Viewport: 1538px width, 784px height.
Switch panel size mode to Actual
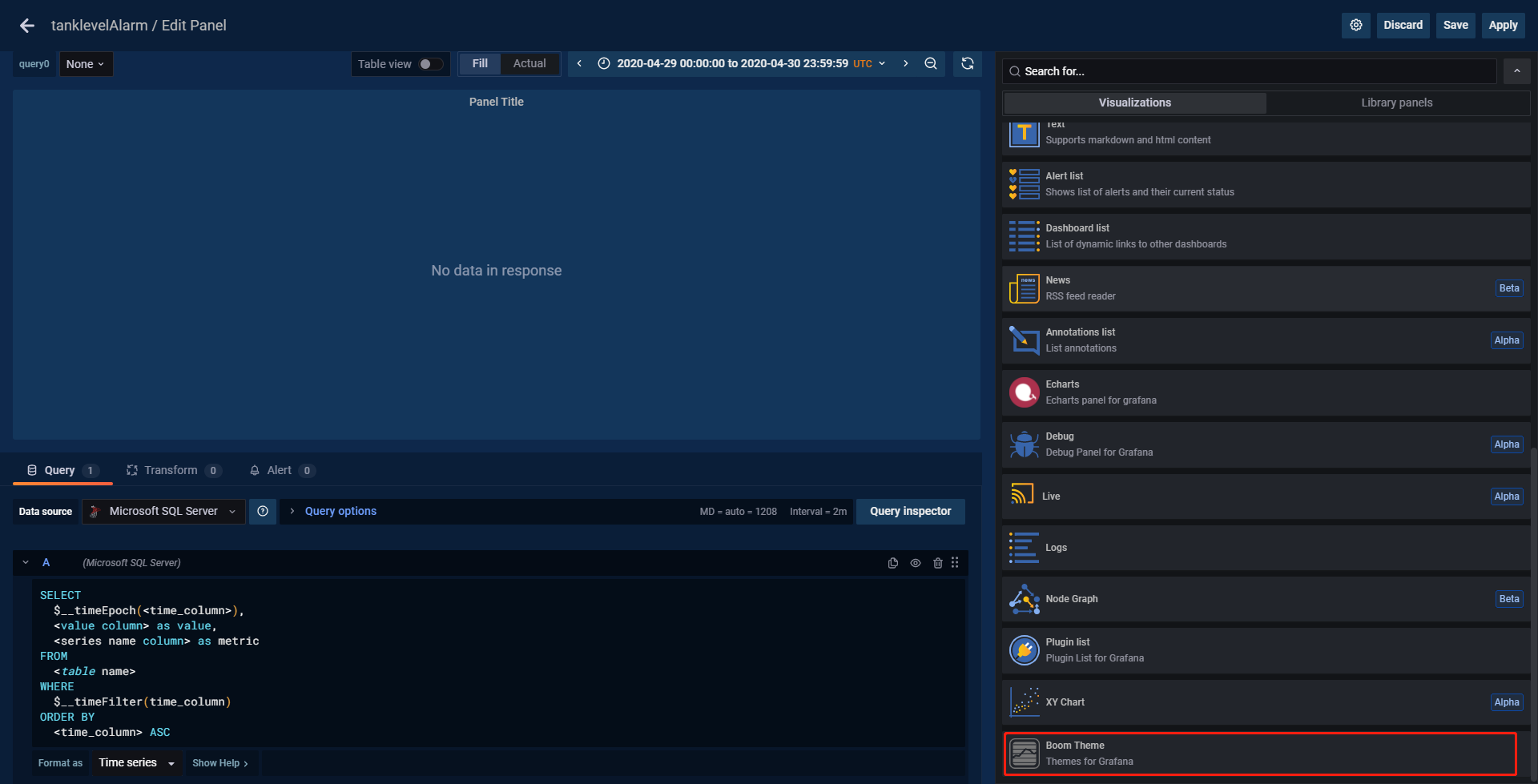click(x=529, y=63)
